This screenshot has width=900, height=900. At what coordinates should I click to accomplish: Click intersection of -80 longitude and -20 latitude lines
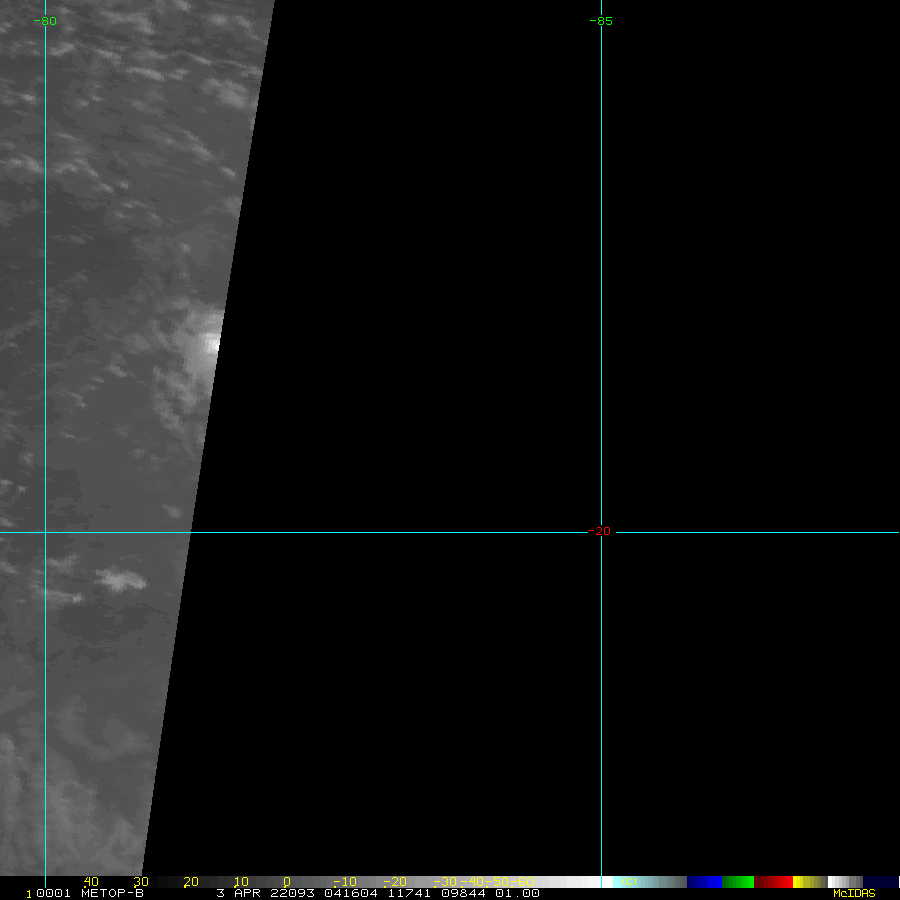click(45, 532)
